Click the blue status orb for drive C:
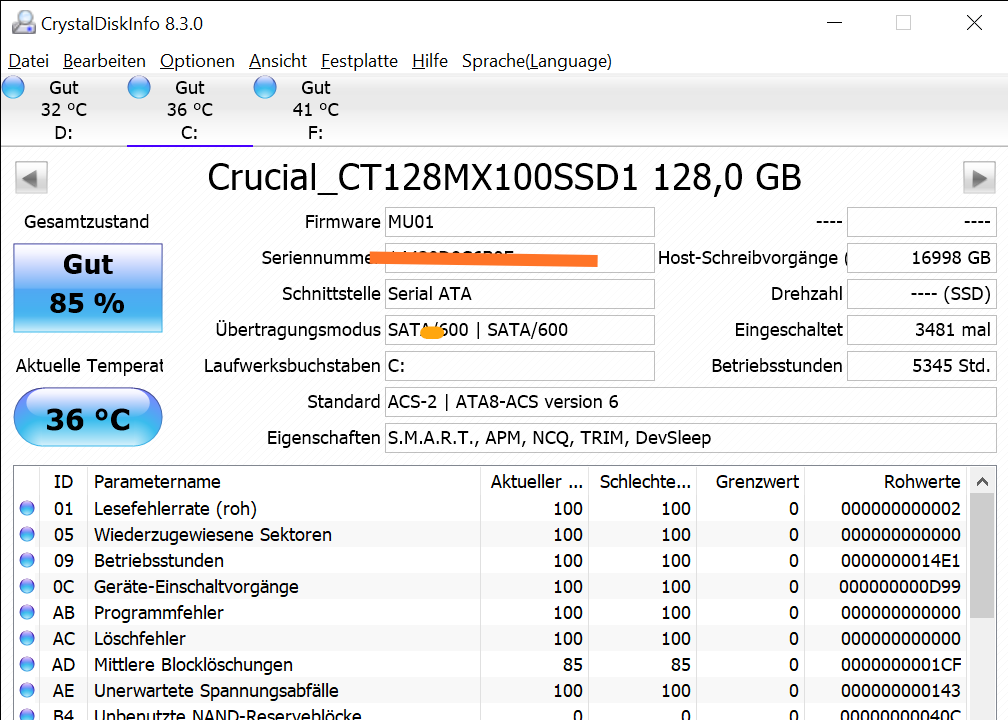 click(x=139, y=87)
